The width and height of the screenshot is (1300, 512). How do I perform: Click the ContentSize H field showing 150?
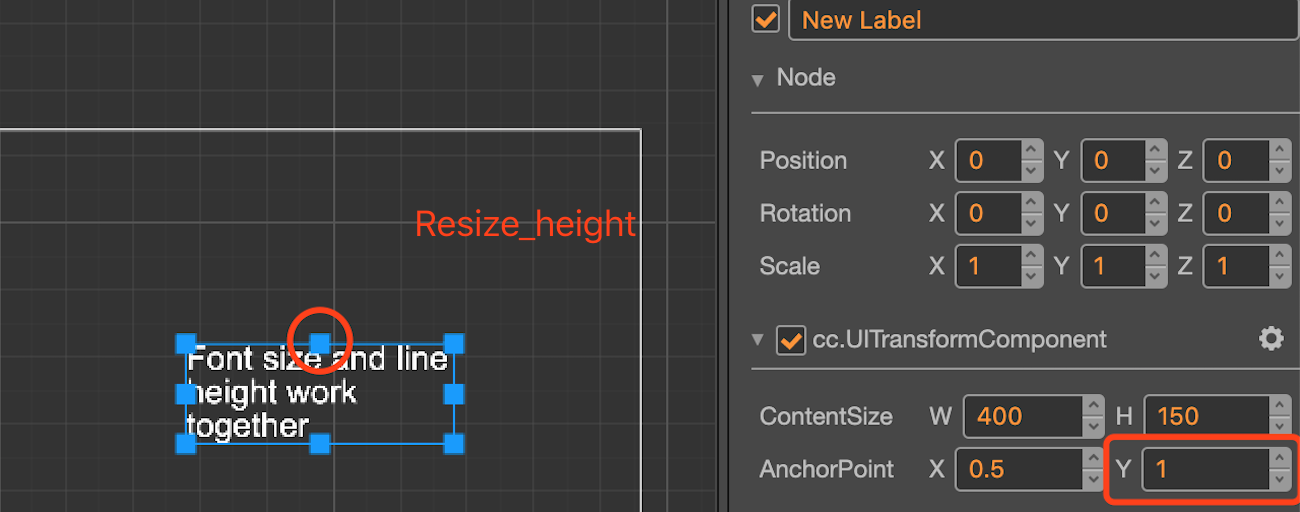1207,416
